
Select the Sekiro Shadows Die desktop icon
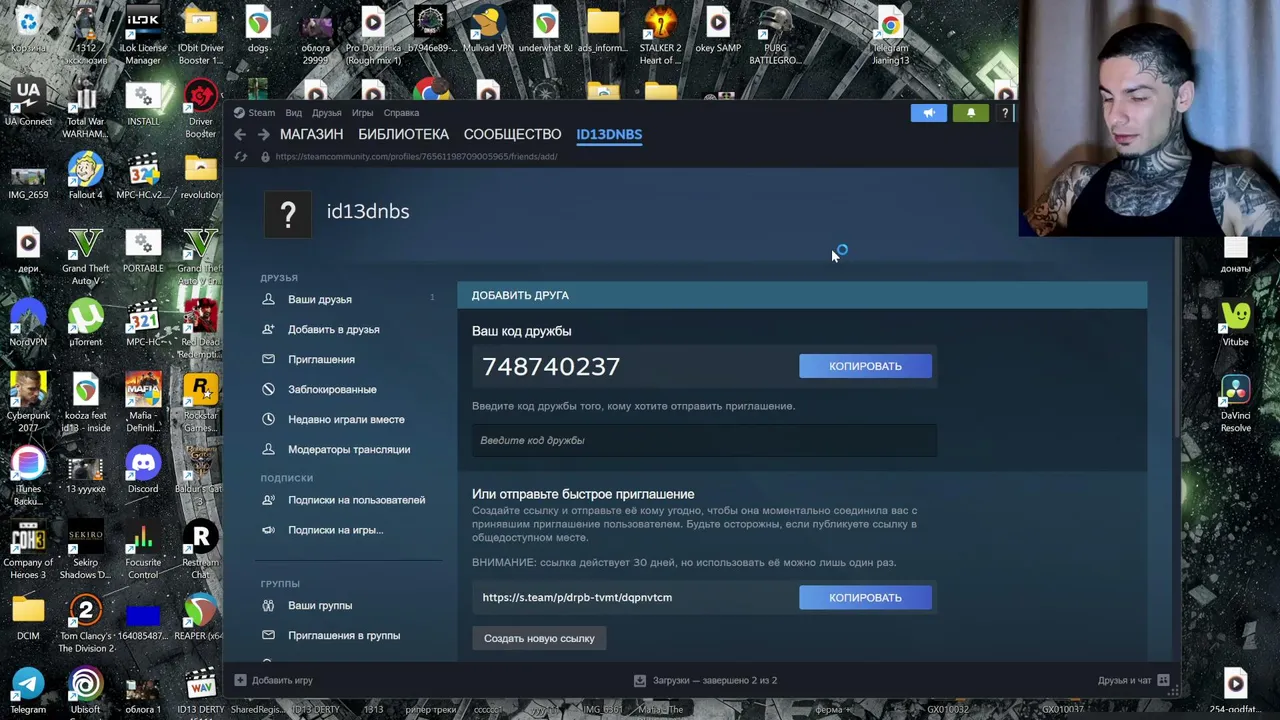click(x=85, y=550)
